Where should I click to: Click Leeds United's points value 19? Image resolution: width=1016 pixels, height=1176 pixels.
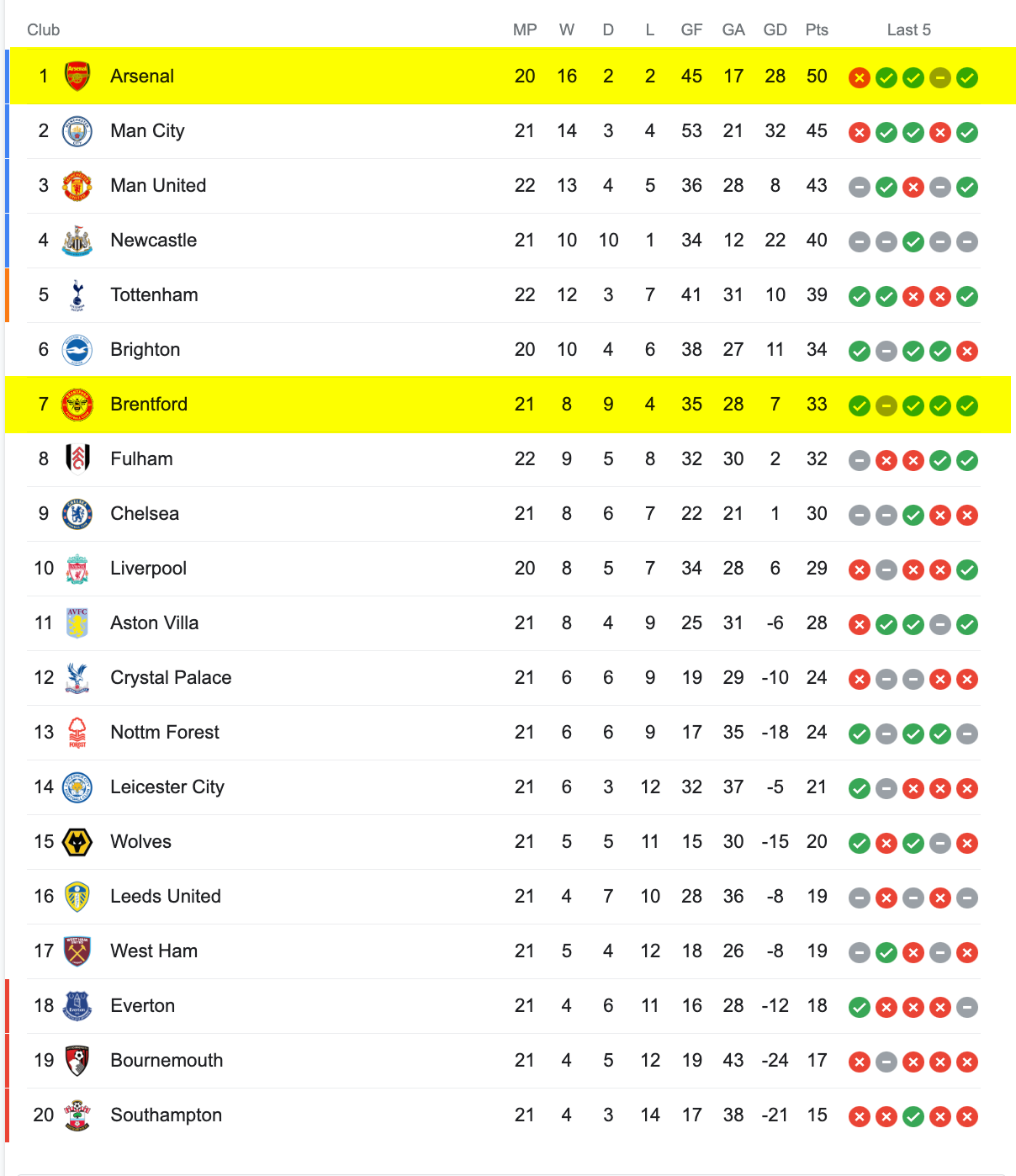point(817,897)
